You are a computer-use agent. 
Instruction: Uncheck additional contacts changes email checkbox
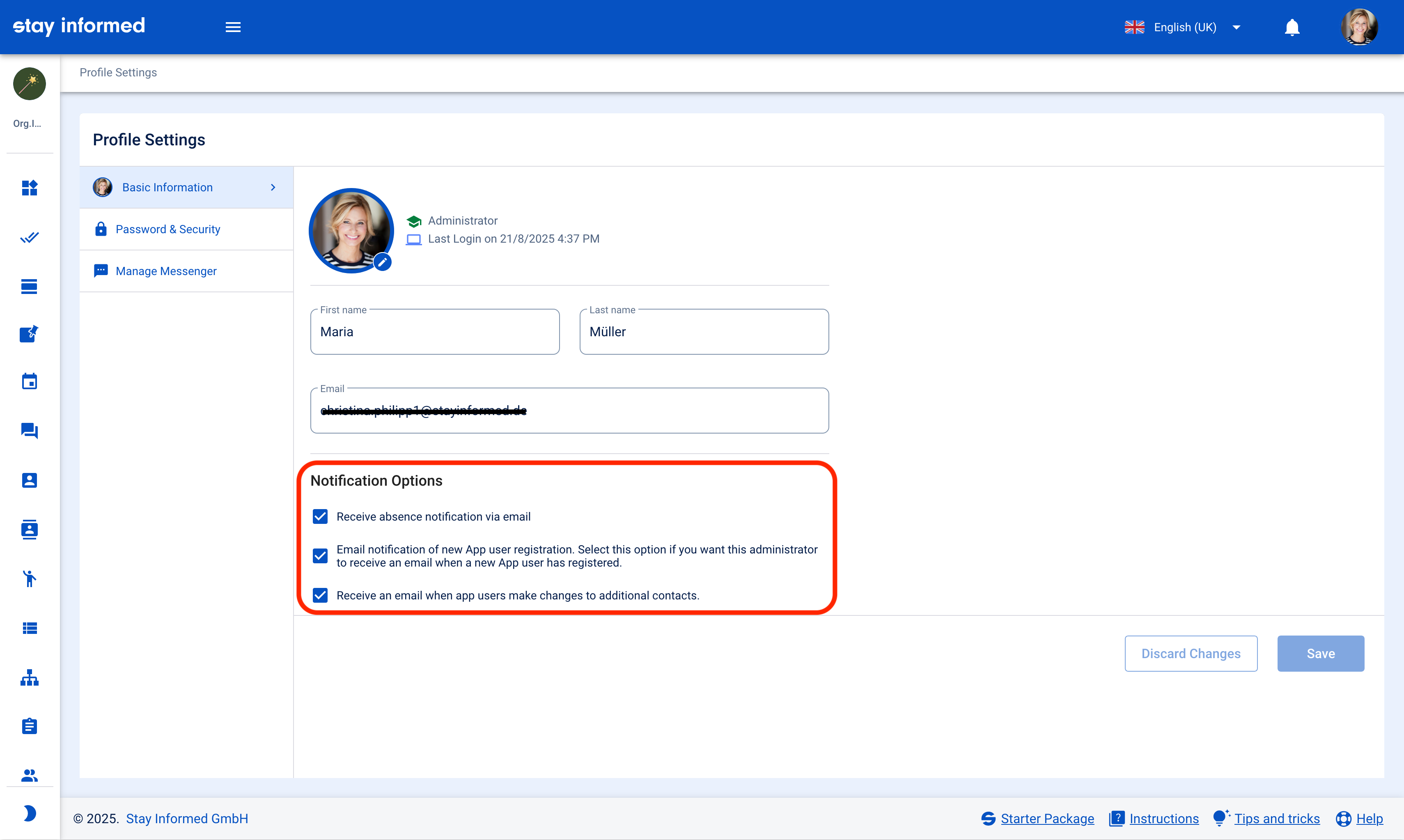coord(320,595)
